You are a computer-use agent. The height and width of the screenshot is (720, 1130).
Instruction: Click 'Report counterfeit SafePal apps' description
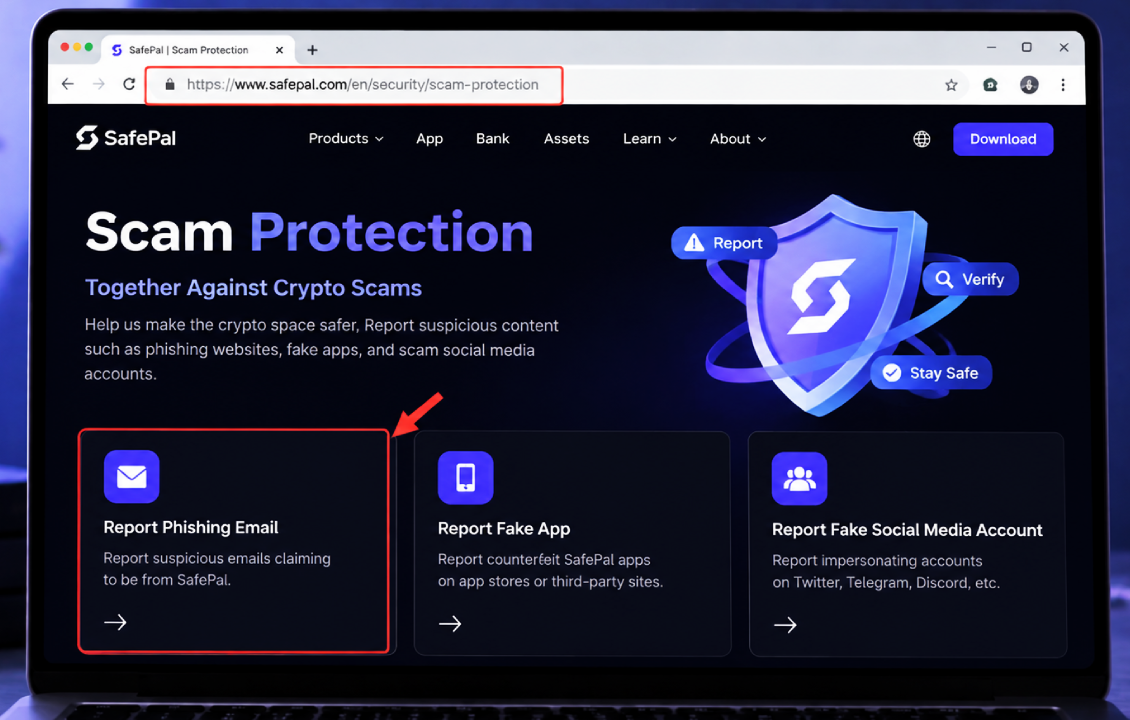pos(544,559)
